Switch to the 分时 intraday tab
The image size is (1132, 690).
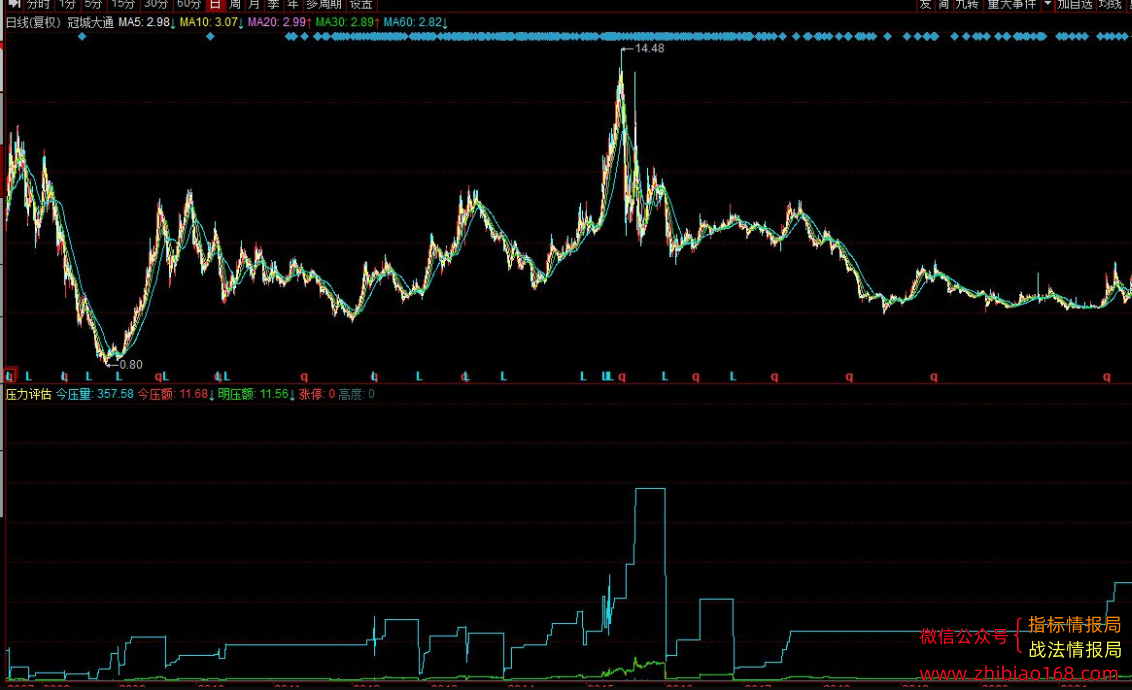(x=38, y=4)
